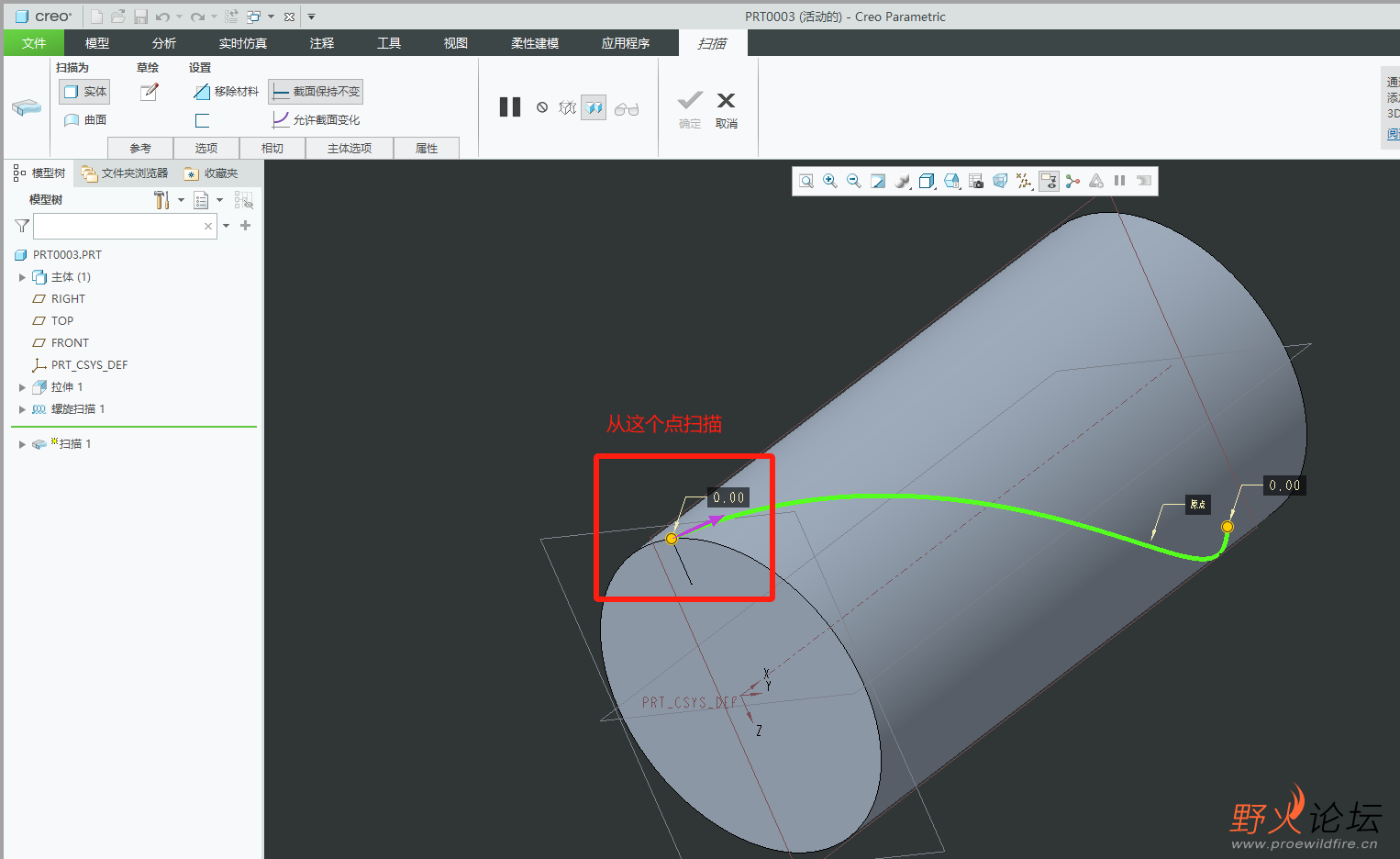Click the model tree search input field
Screen dimensions: 1400x859
126,226
